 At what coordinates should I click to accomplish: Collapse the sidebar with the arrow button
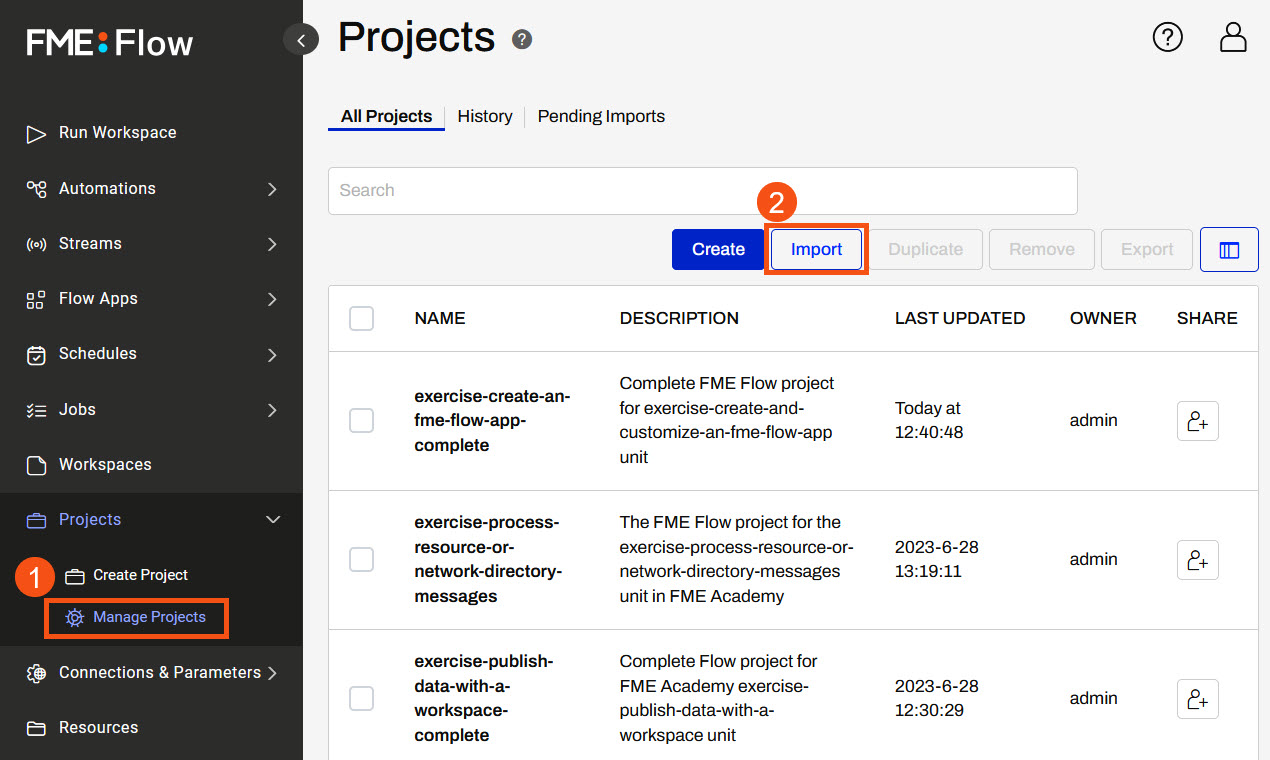(x=301, y=39)
